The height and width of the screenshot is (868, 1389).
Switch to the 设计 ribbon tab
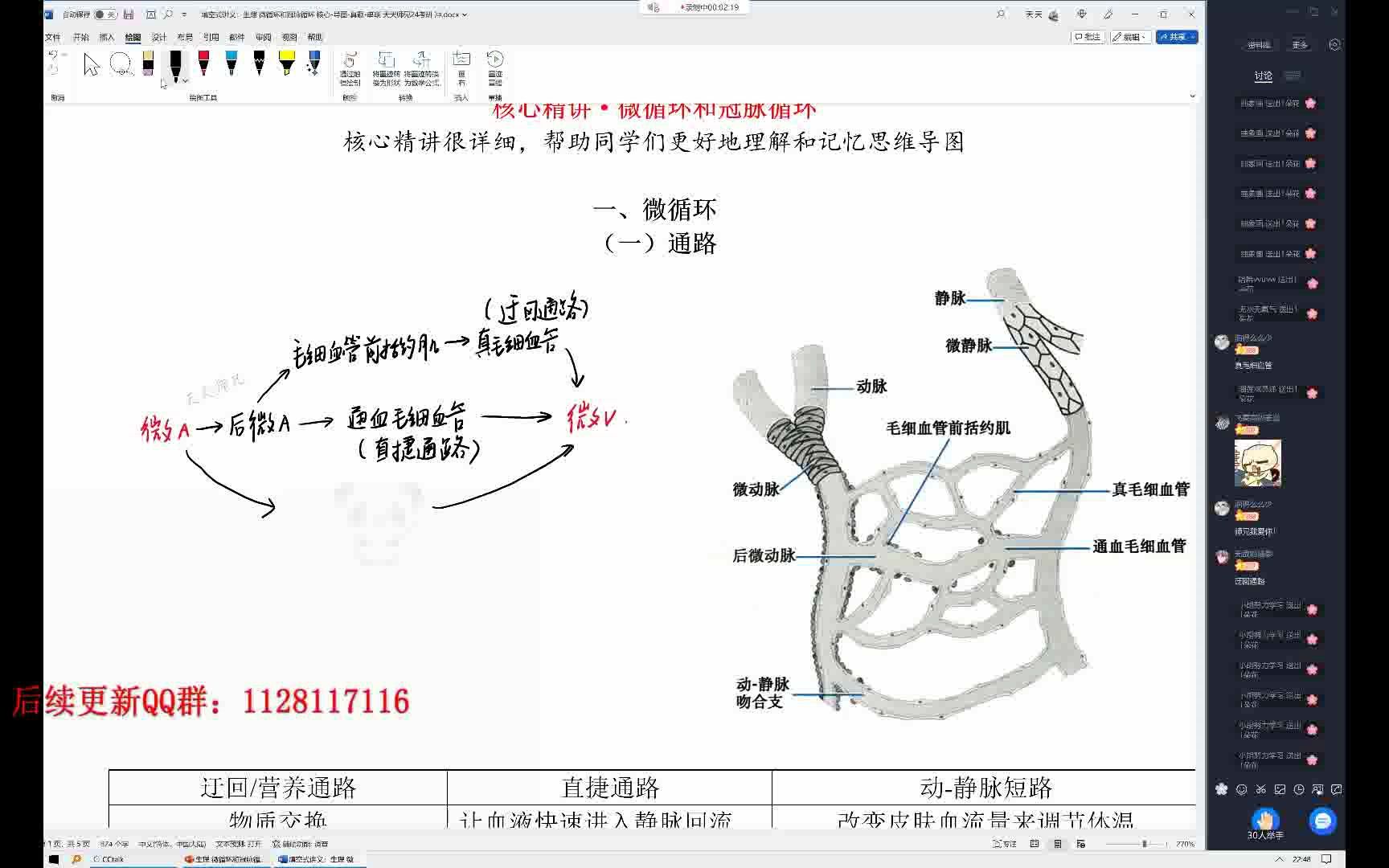[x=159, y=37]
